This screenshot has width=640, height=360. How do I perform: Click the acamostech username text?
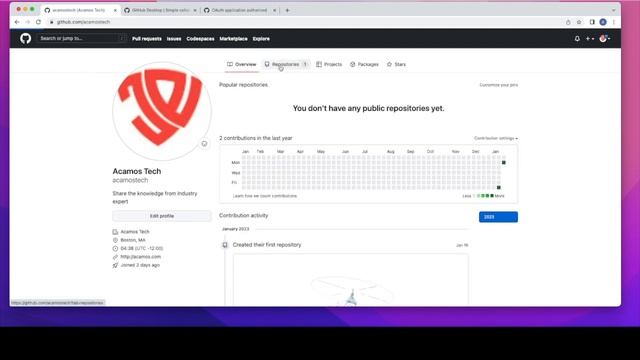point(130,180)
